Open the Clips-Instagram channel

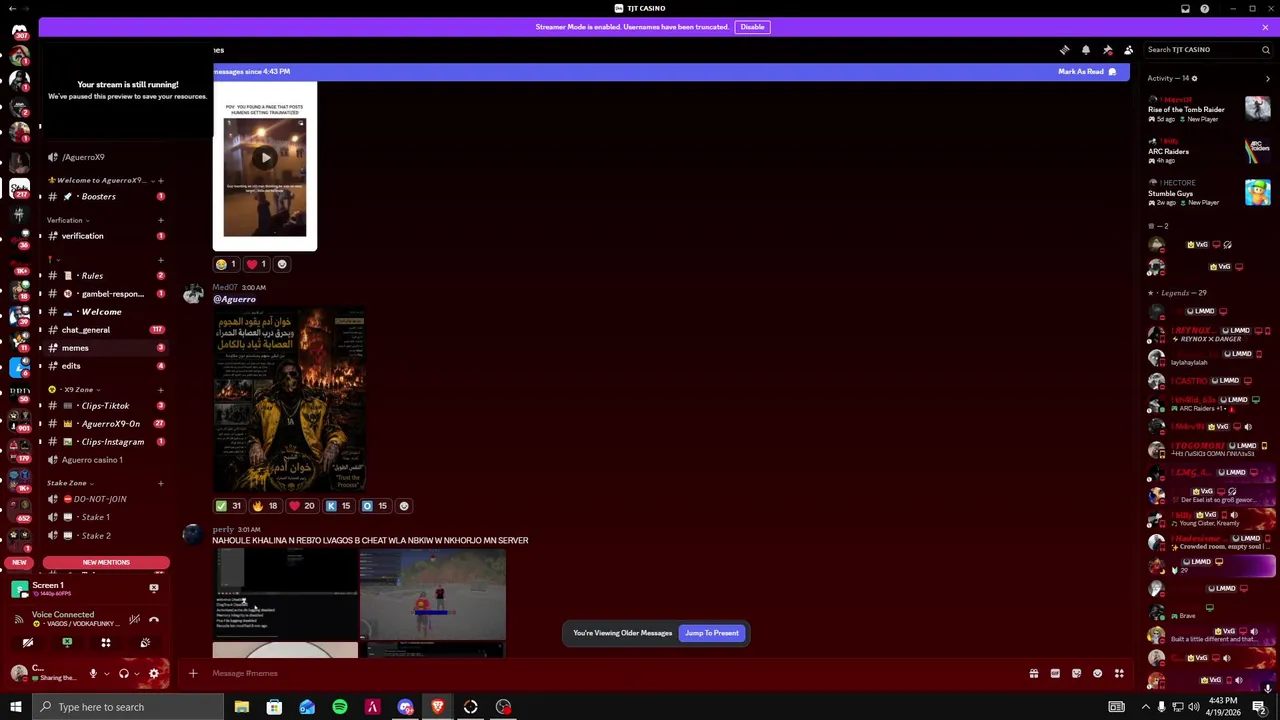105,442
